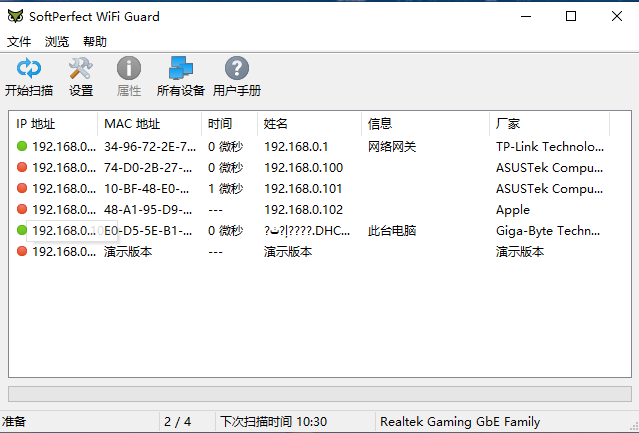The width and height of the screenshot is (639, 433).
Task: Click the 网络网关 info cell
Action: (x=392, y=147)
